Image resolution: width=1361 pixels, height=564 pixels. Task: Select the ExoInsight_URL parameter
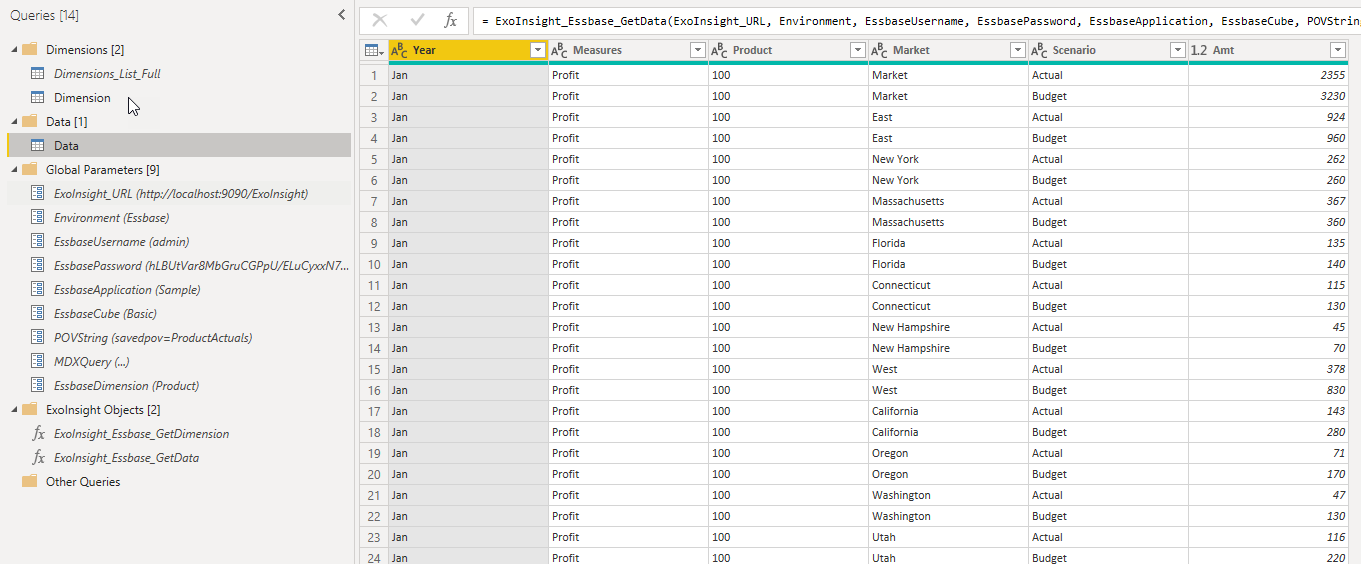coord(181,193)
